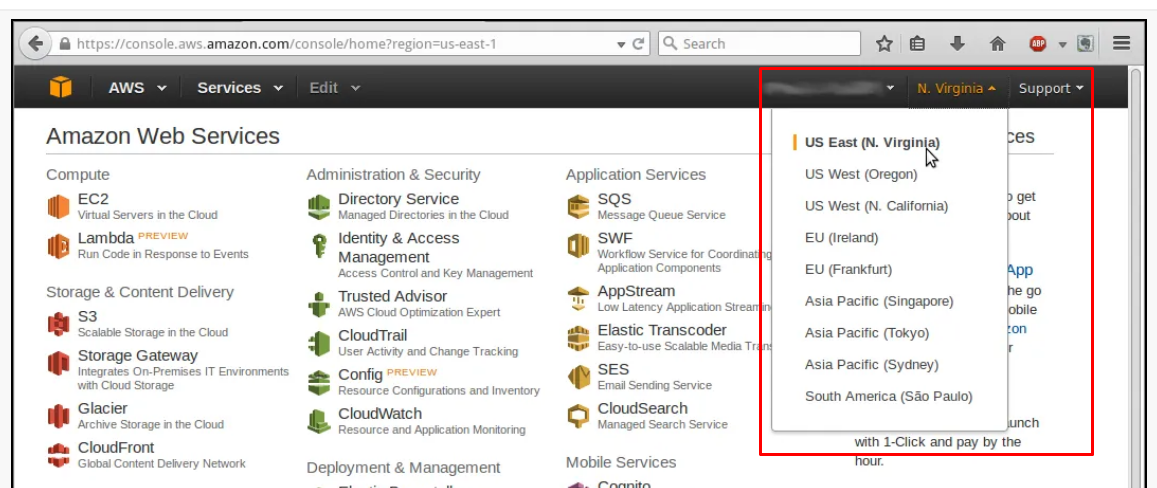Select US East (N. Virginia) region
This screenshot has width=1157, height=488.
(872, 142)
